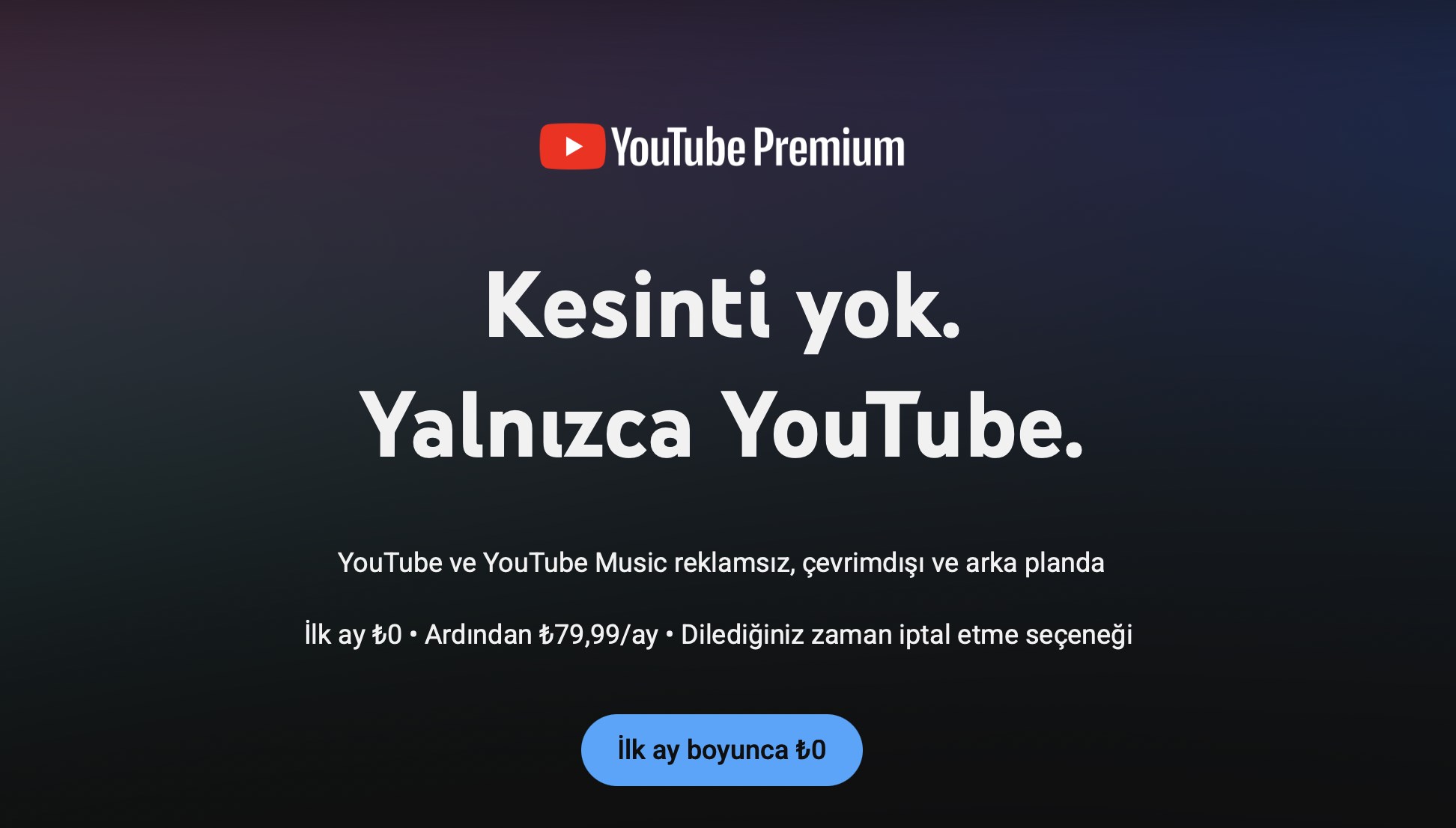Screen dimensions: 1456x828
Task: Click the "YouTube" word beside the red logo
Action: click(679, 147)
